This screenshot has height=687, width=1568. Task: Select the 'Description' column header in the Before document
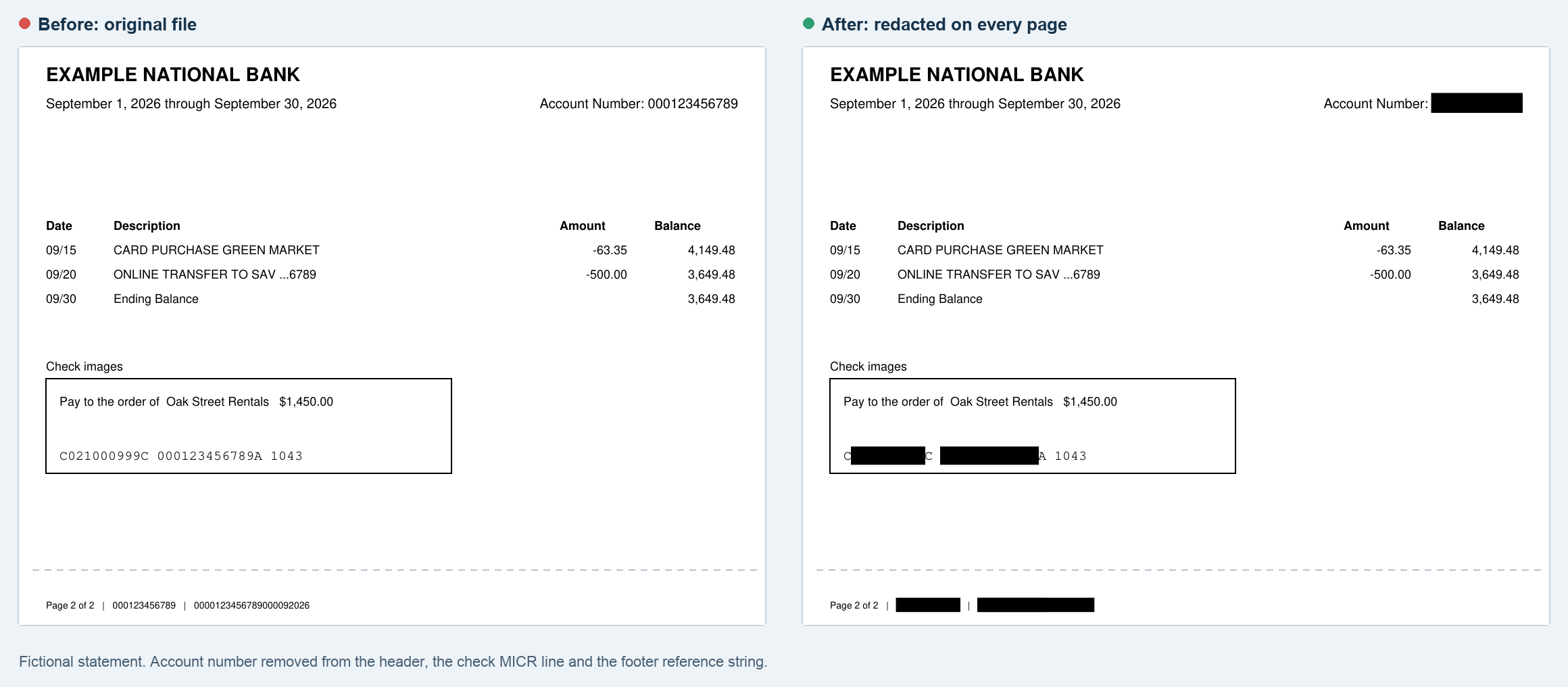click(147, 226)
